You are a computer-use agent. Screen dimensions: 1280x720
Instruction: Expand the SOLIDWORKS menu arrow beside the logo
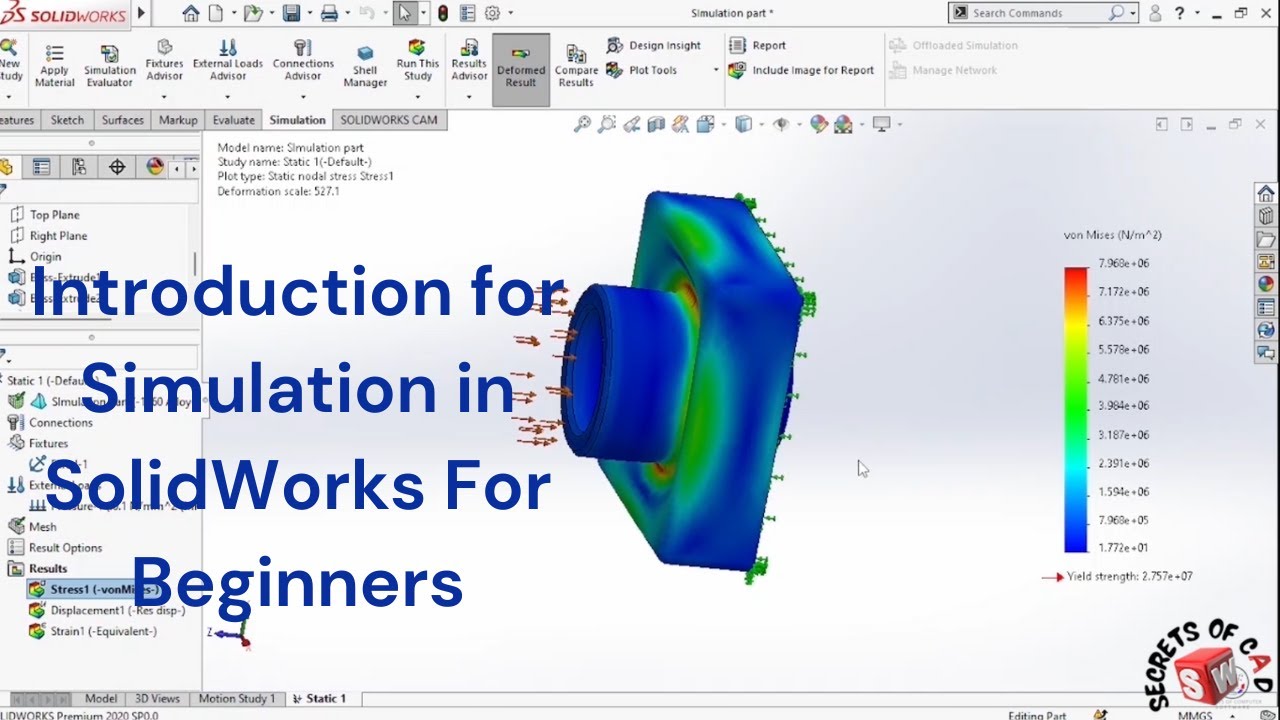pyautogui.click(x=140, y=14)
